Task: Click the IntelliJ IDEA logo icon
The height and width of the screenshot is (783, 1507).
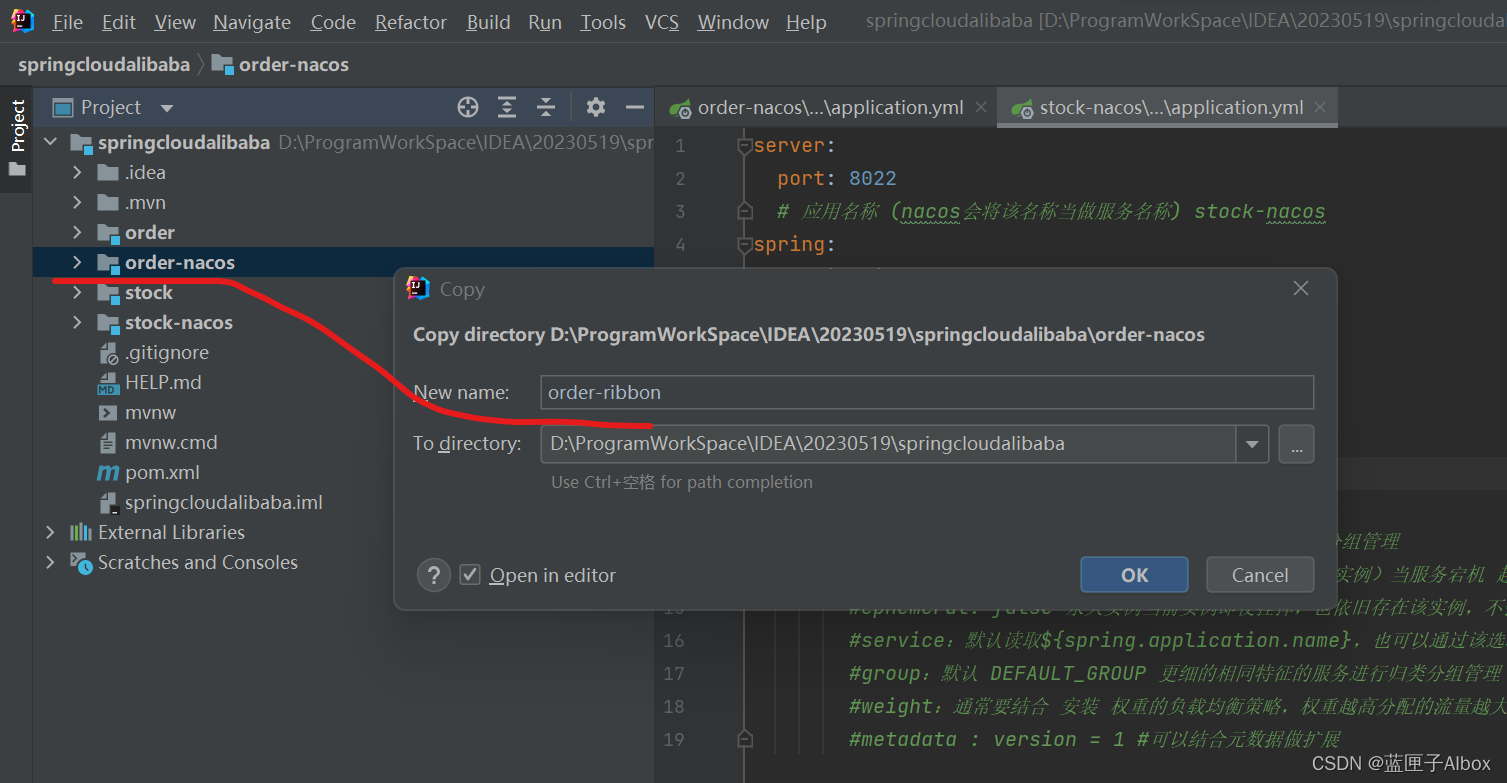Action: [x=22, y=21]
